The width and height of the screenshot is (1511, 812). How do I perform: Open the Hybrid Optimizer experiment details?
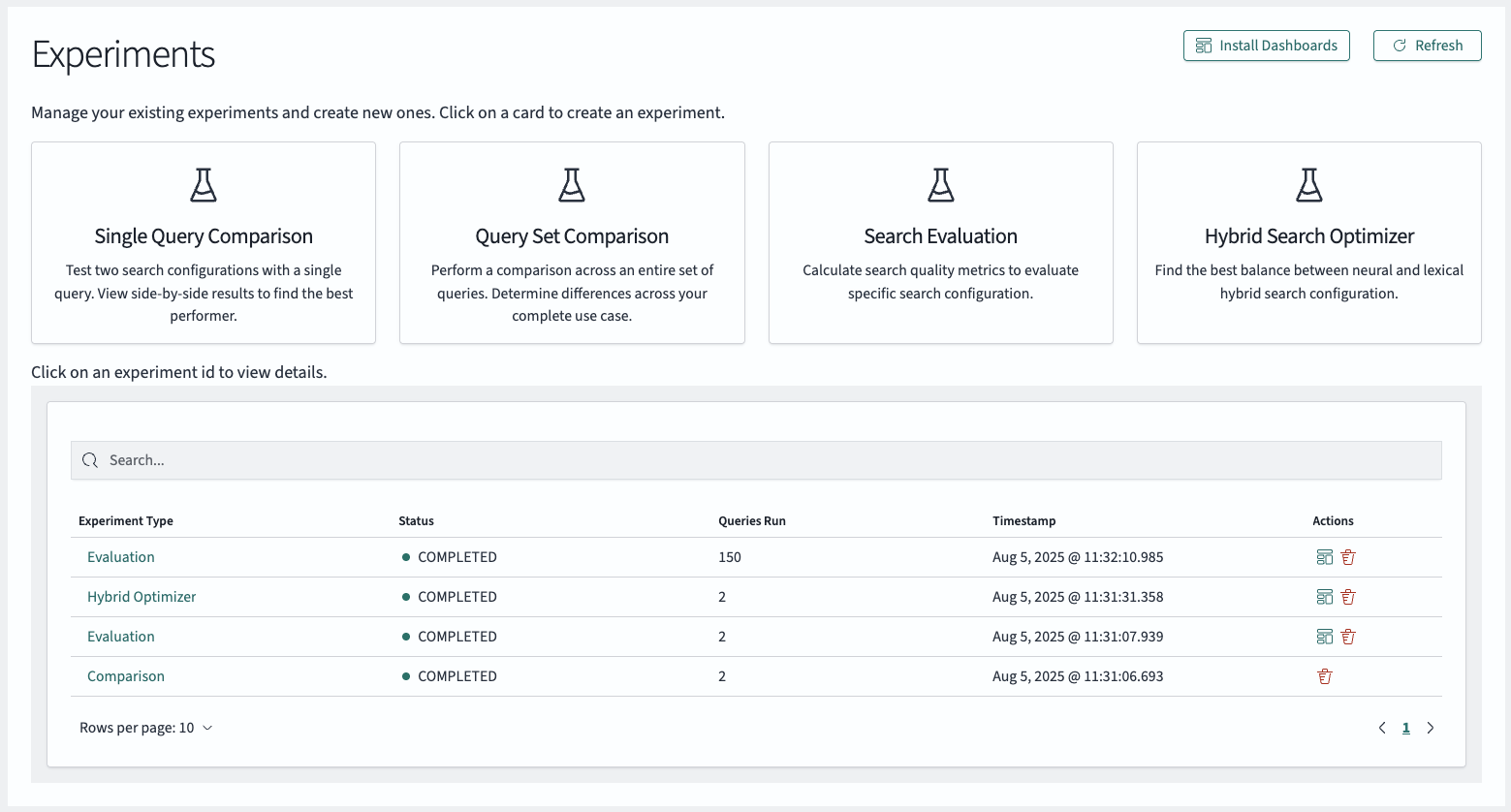pyautogui.click(x=141, y=596)
